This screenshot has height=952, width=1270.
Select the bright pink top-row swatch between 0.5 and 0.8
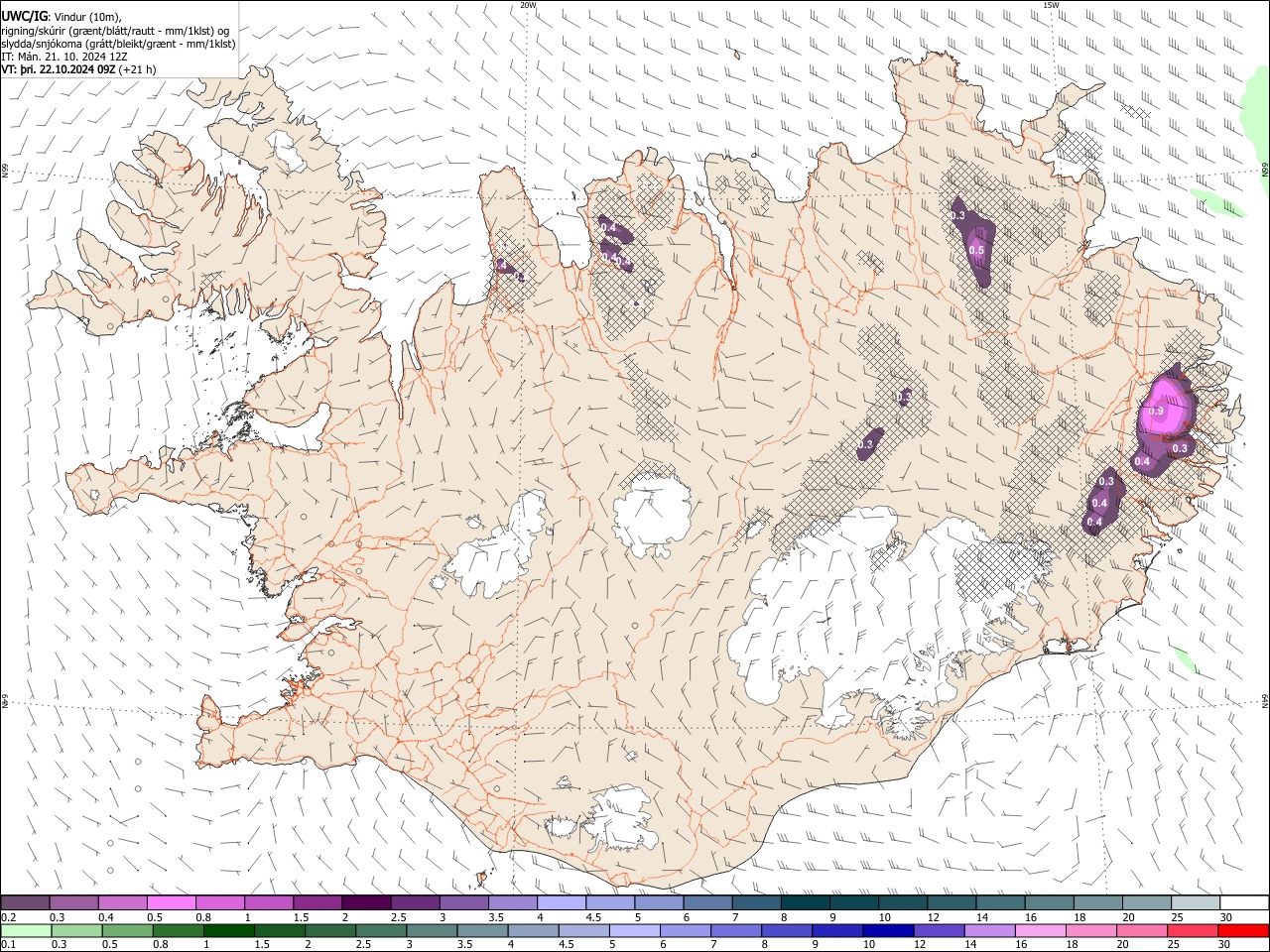(172, 902)
